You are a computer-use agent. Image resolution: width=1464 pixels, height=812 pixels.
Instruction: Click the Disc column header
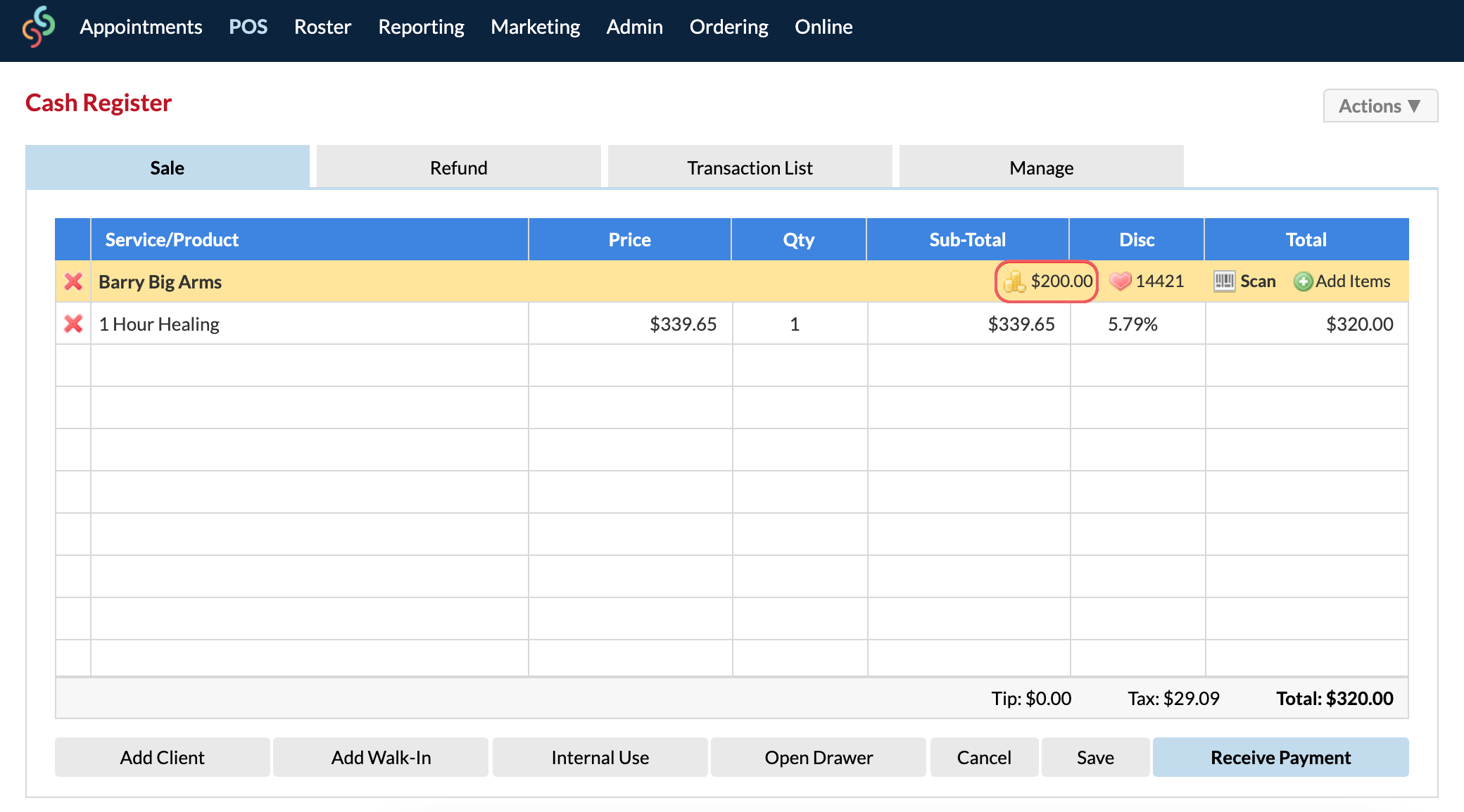[x=1137, y=239]
